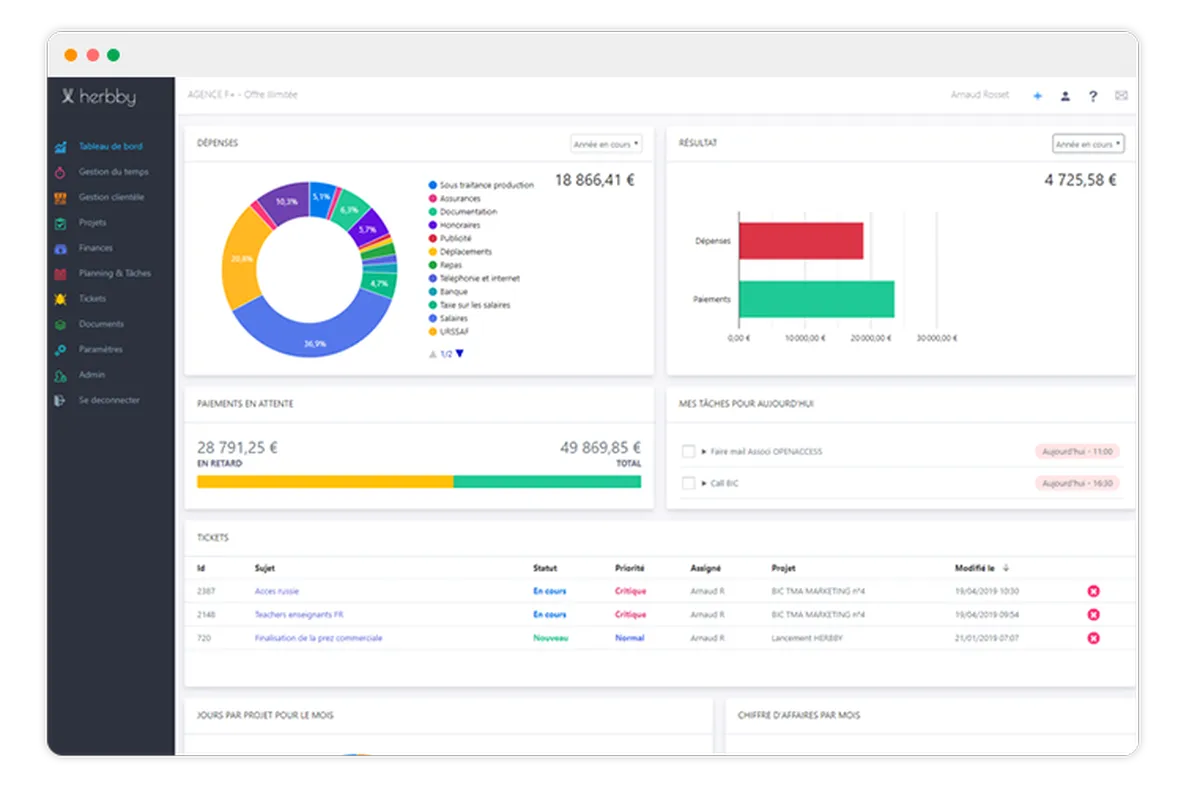1200x787 pixels.
Task: Click the Se déconnecter logout icon
Action: pos(60,400)
